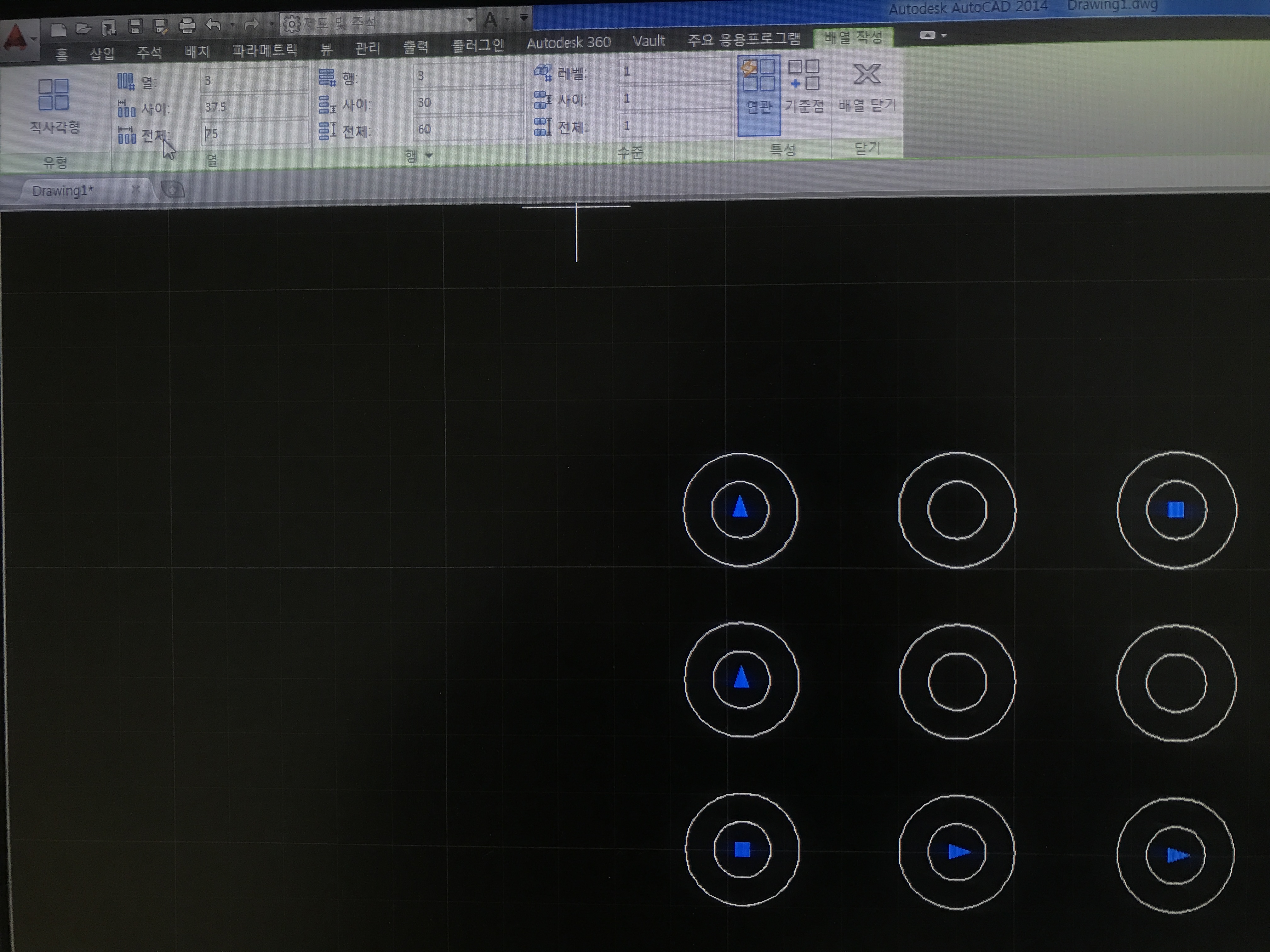Click the large text style A icon
This screenshot has width=1270, height=952.
point(490,20)
